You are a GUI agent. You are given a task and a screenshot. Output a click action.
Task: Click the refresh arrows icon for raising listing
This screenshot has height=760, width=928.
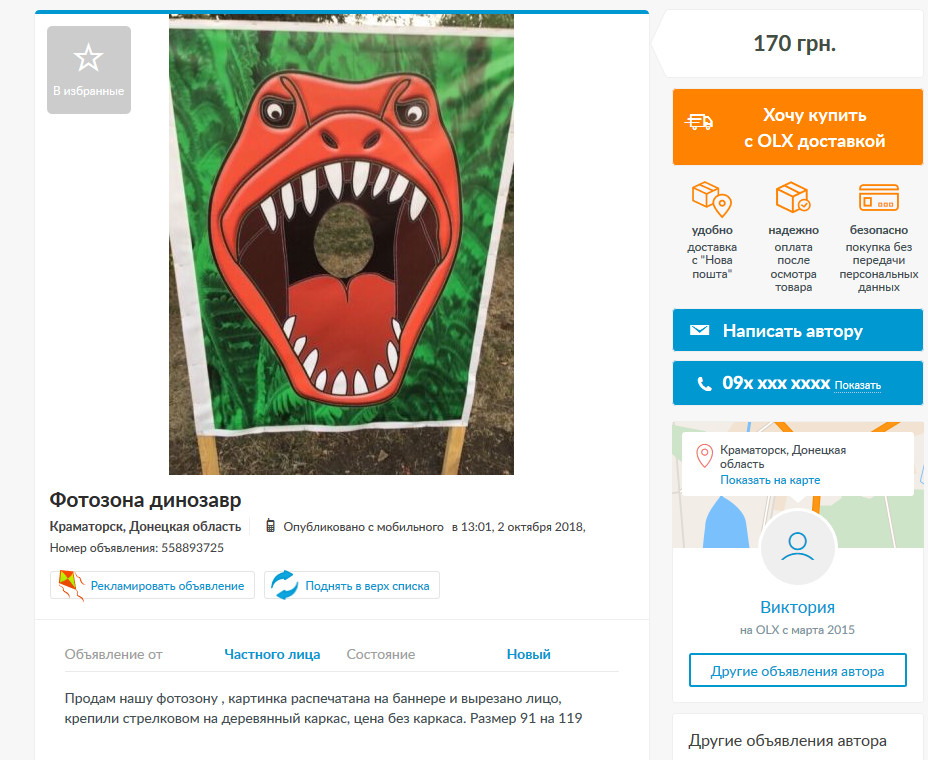click(x=284, y=585)
